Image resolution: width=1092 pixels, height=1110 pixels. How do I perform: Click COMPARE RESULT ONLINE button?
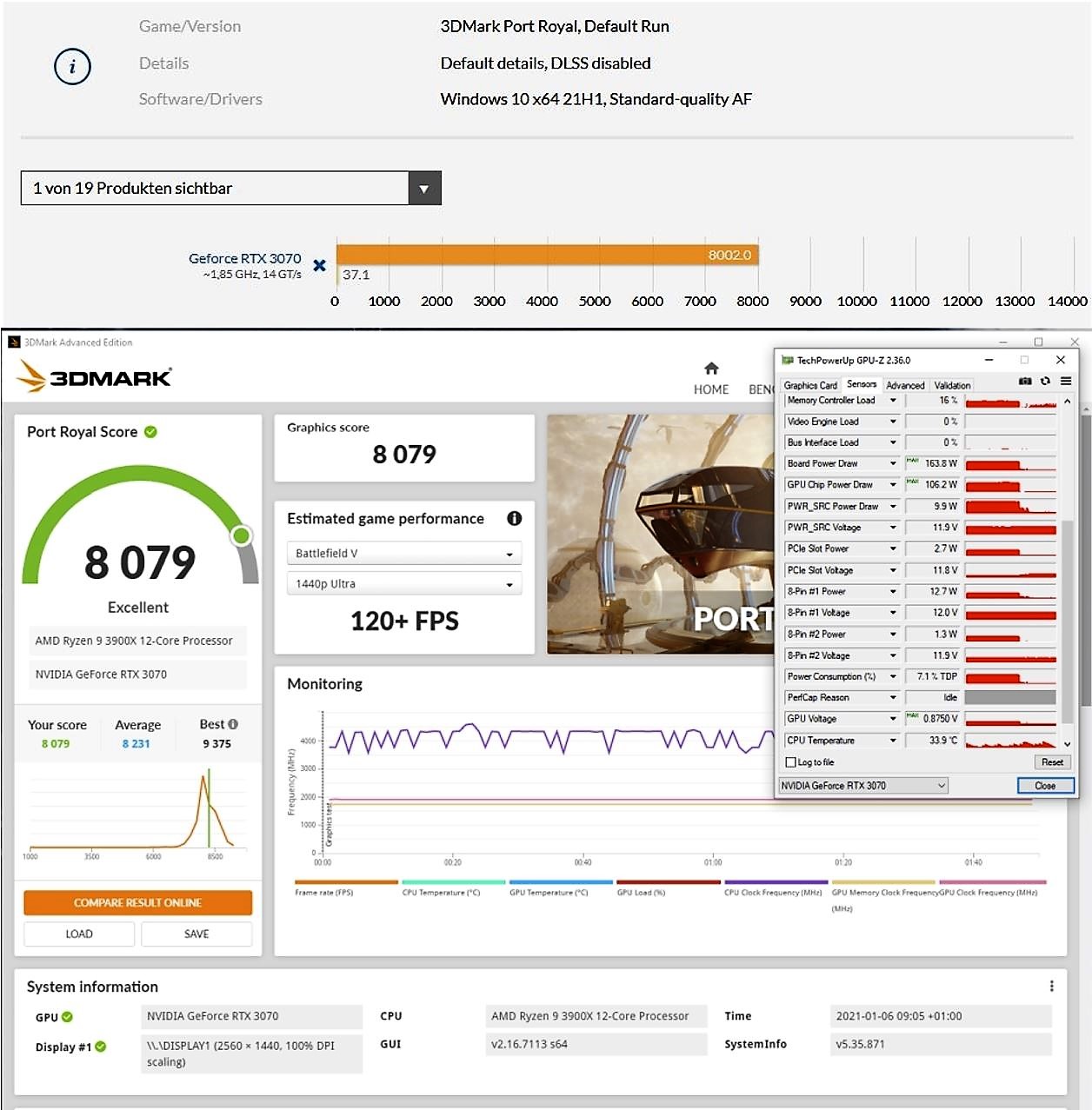[x=138, y=902]
